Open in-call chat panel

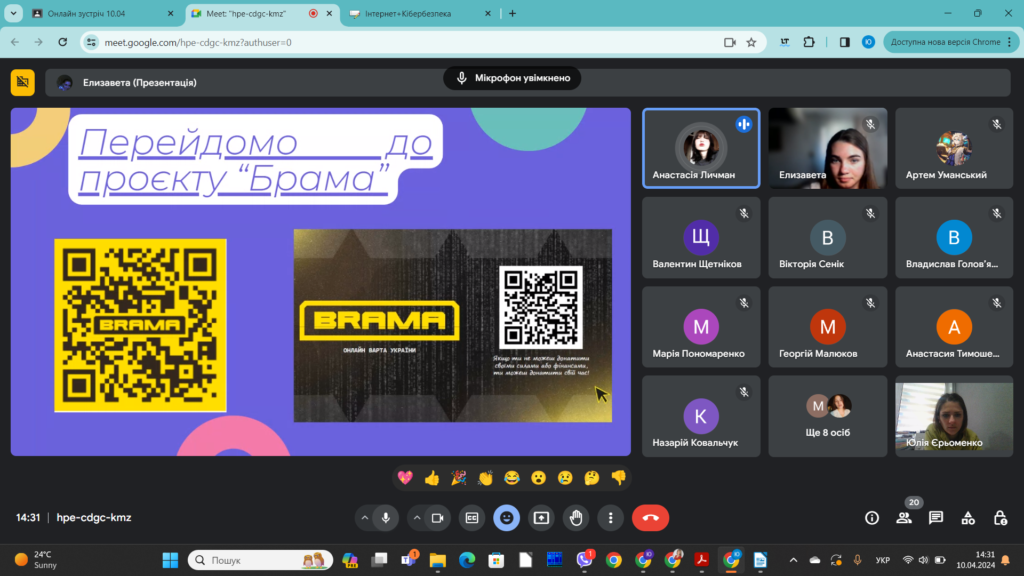(936, 518)
